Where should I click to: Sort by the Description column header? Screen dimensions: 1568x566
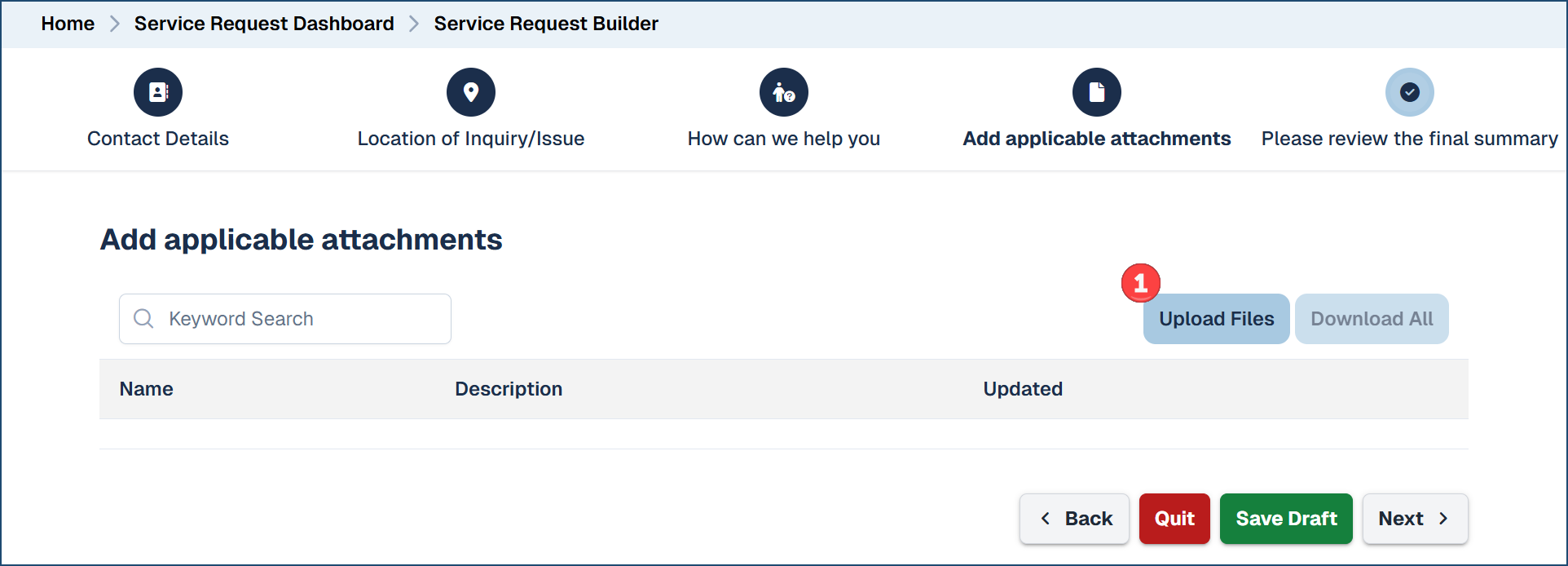tap(509, 389)
